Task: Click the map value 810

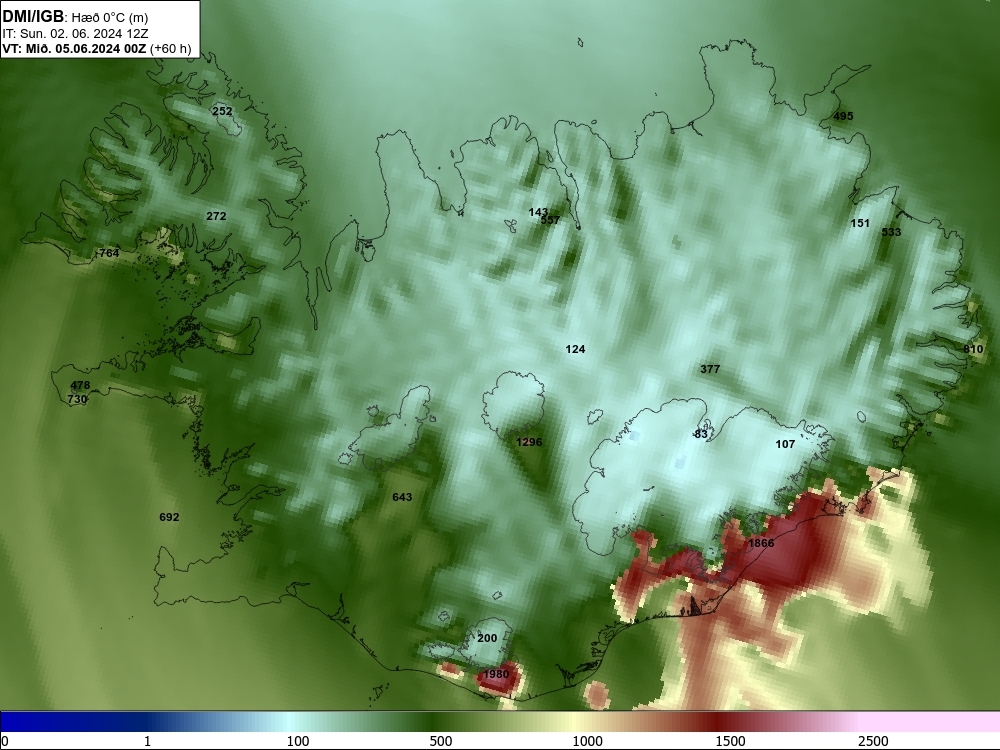Action: coord(973,349)
